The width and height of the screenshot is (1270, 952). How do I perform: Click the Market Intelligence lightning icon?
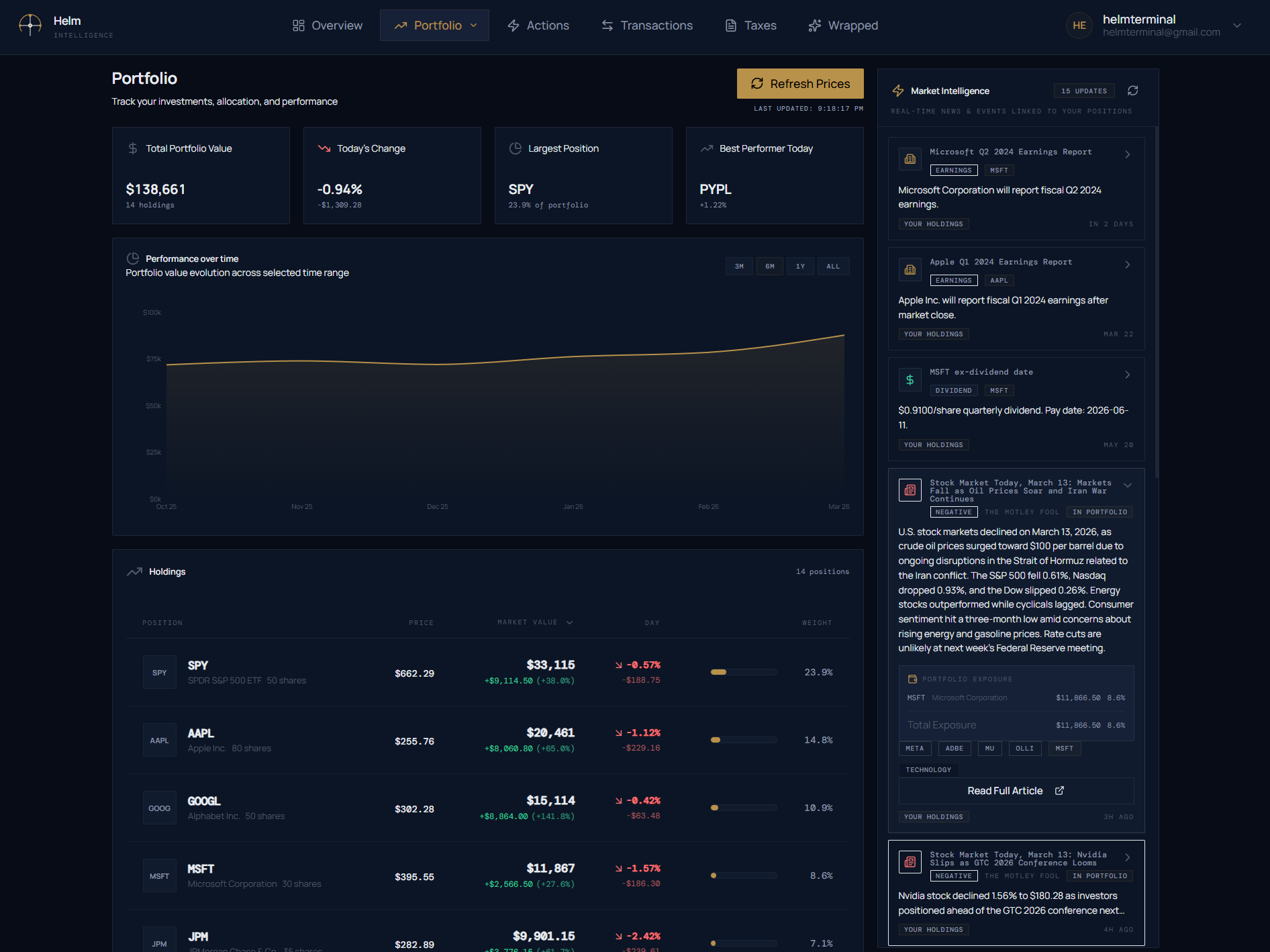click(898, 91)
